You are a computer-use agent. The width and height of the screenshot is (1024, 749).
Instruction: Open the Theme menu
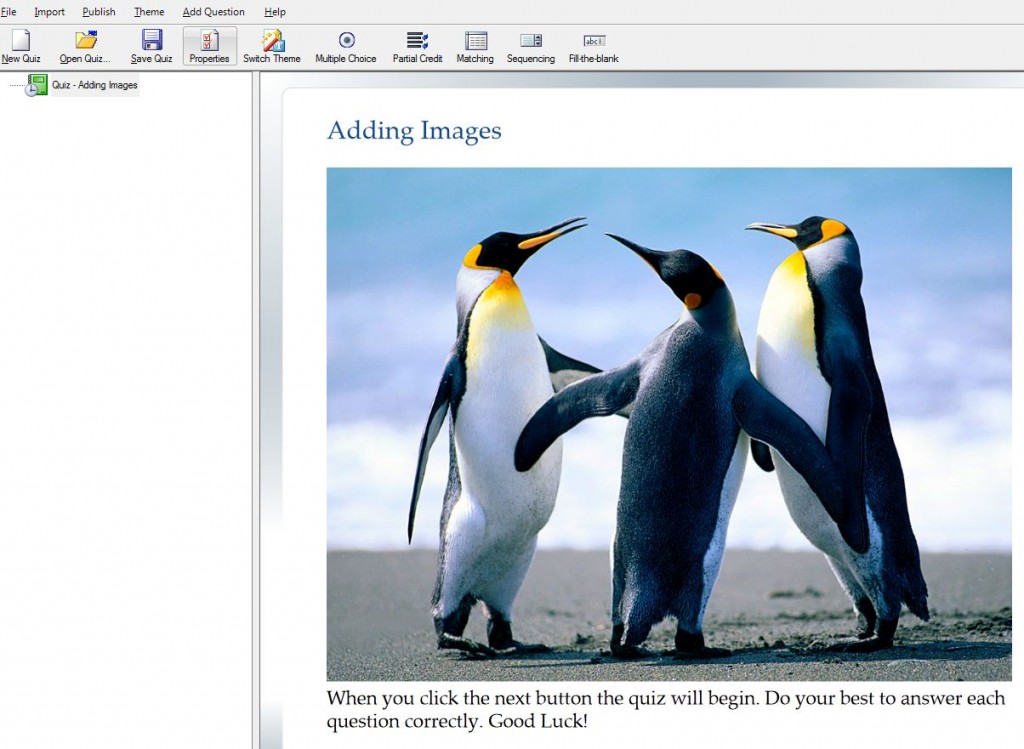click(148, 11)
